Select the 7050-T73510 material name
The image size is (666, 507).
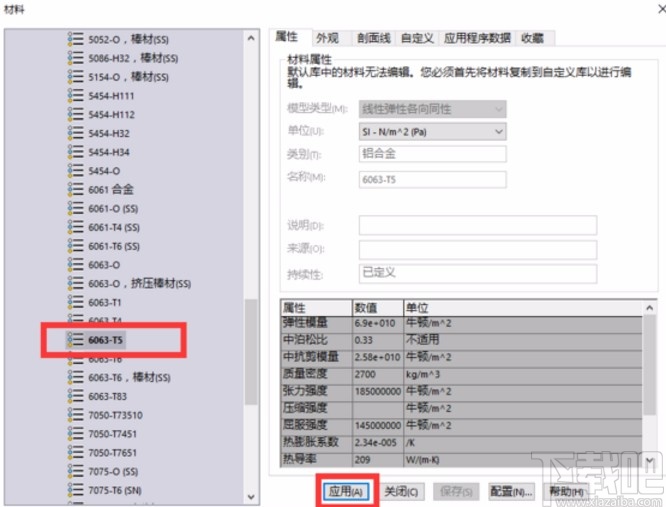116,415
